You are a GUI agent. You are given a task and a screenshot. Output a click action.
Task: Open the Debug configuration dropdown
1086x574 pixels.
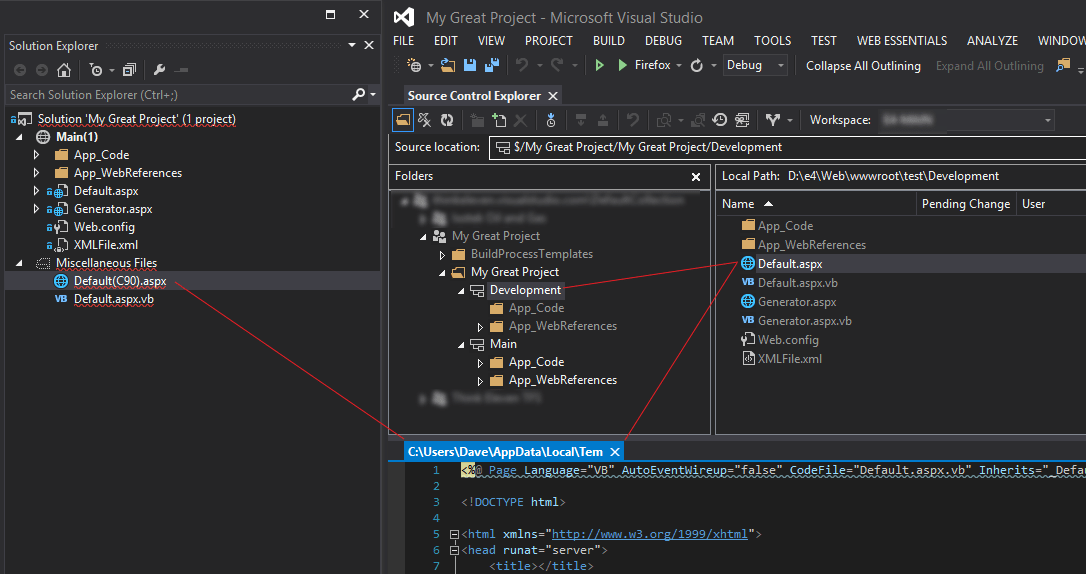pos(755,65)
